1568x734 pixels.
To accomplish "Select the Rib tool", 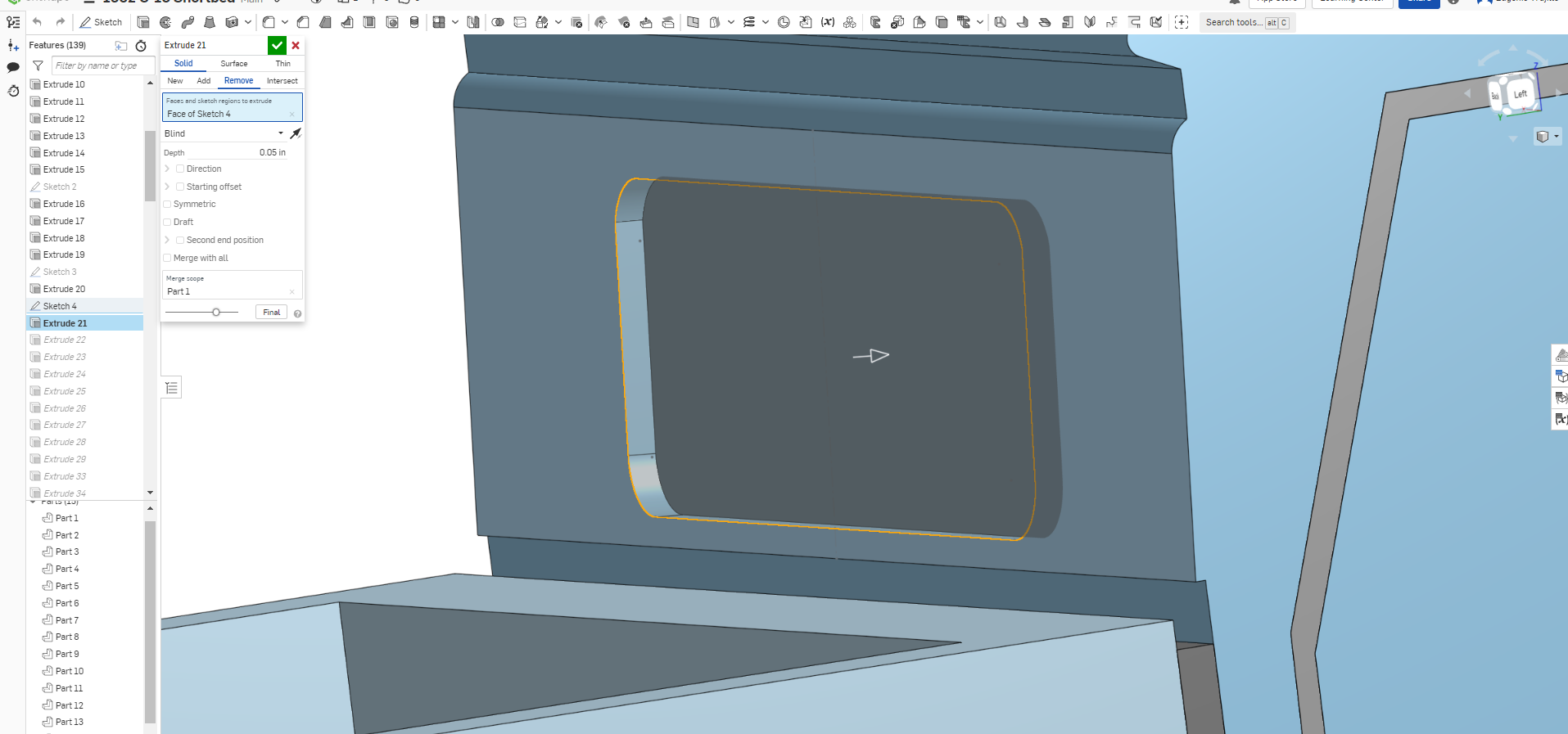I will click(x=347, y=22).
